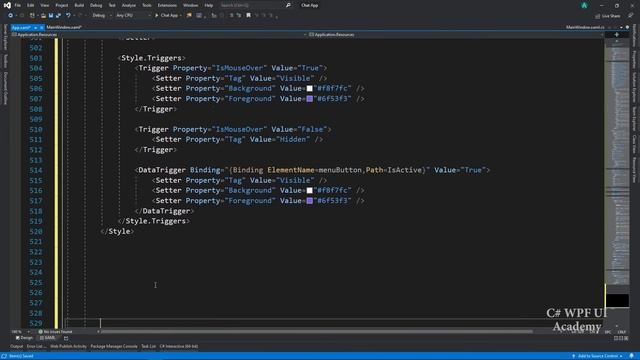Open the Analyze menu
This screenshot has width=640, height=360.
tap(129, 5)
